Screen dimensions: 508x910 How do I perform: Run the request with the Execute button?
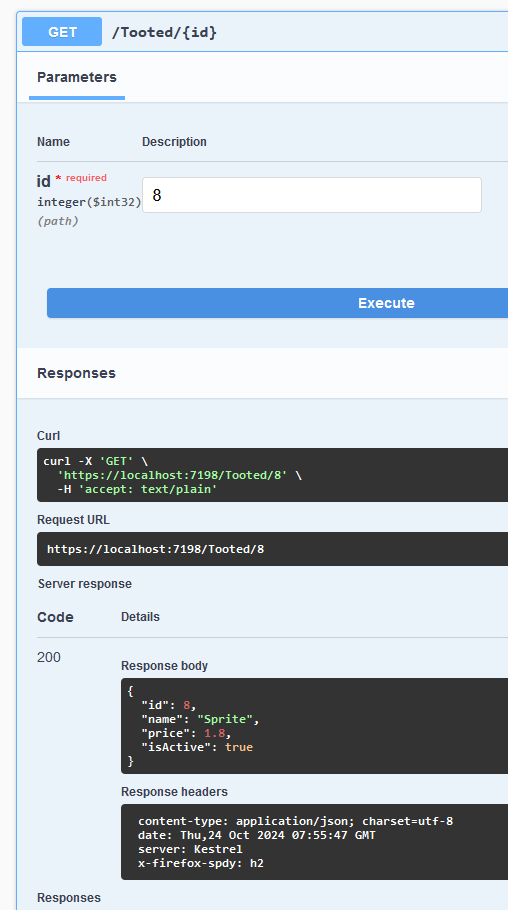point(278,303)
